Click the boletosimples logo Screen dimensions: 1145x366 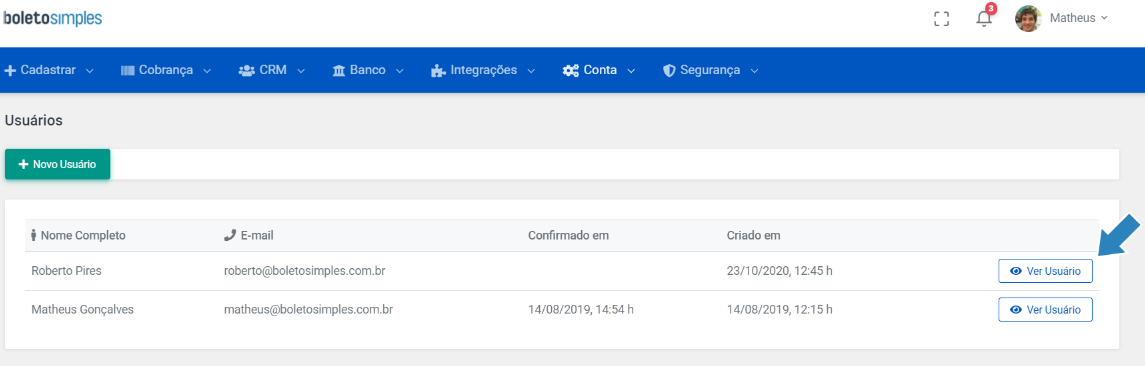(52, 18)
